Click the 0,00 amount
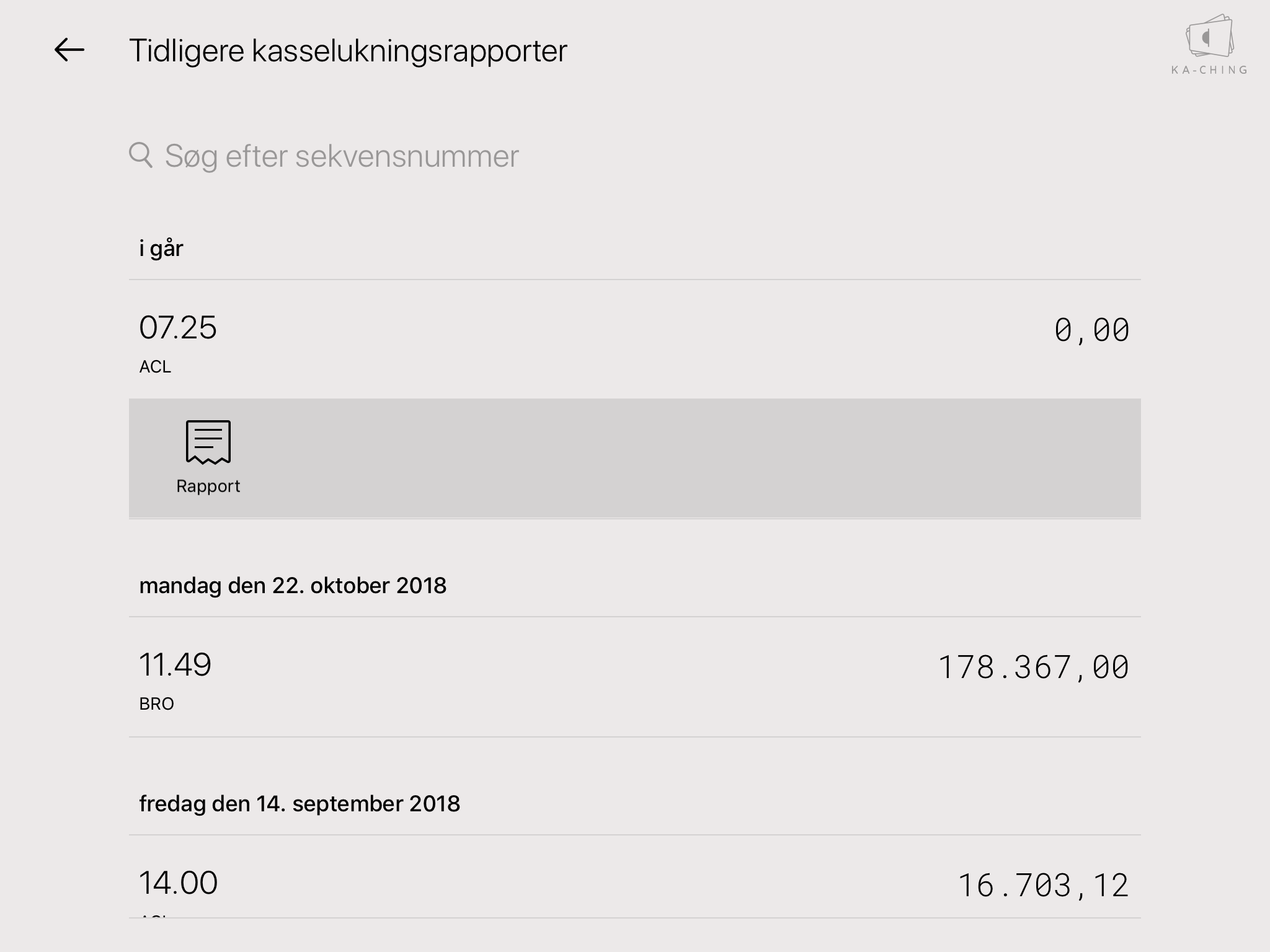The image size is (1270, 952). [1091, 330]
